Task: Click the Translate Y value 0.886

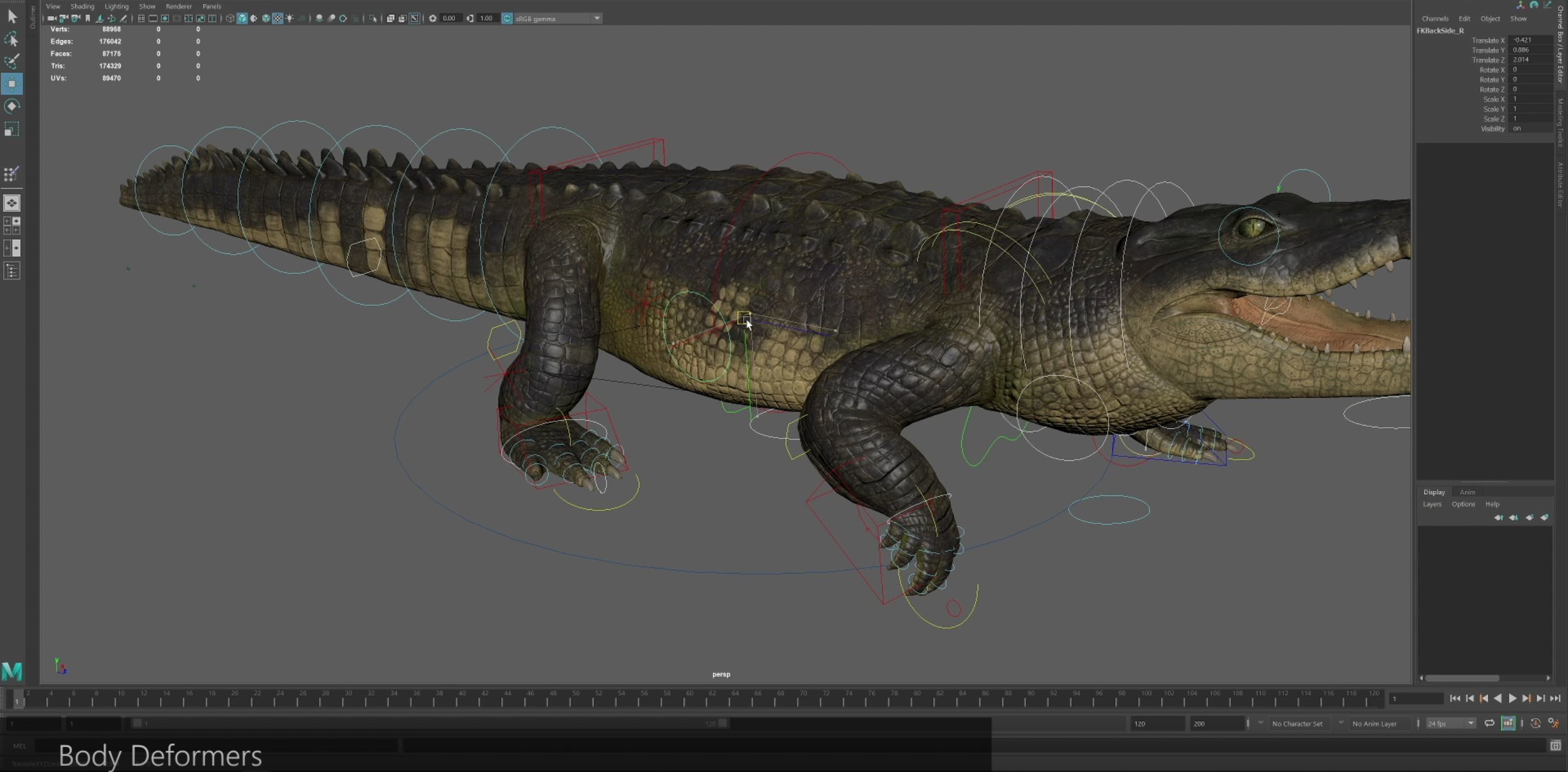Action: [x=1531, y=50]
